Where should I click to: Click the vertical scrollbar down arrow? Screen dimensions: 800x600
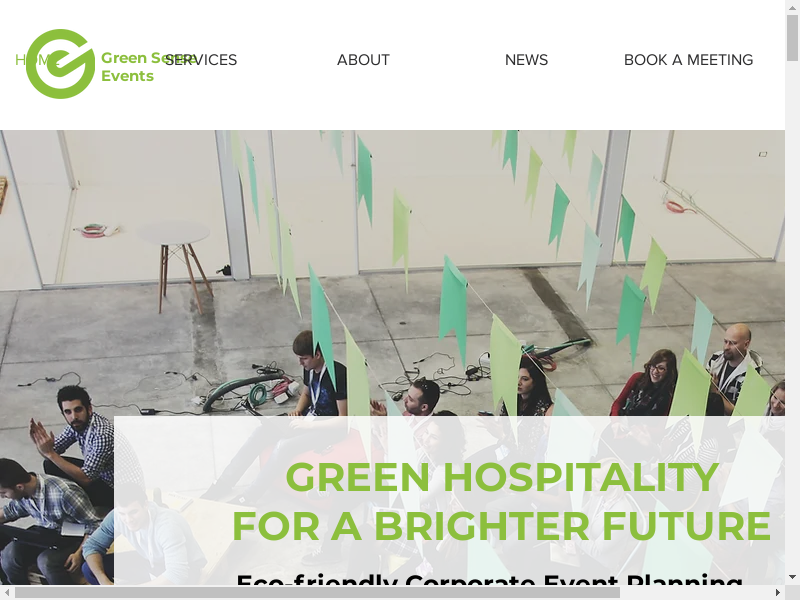click(792, 577)
